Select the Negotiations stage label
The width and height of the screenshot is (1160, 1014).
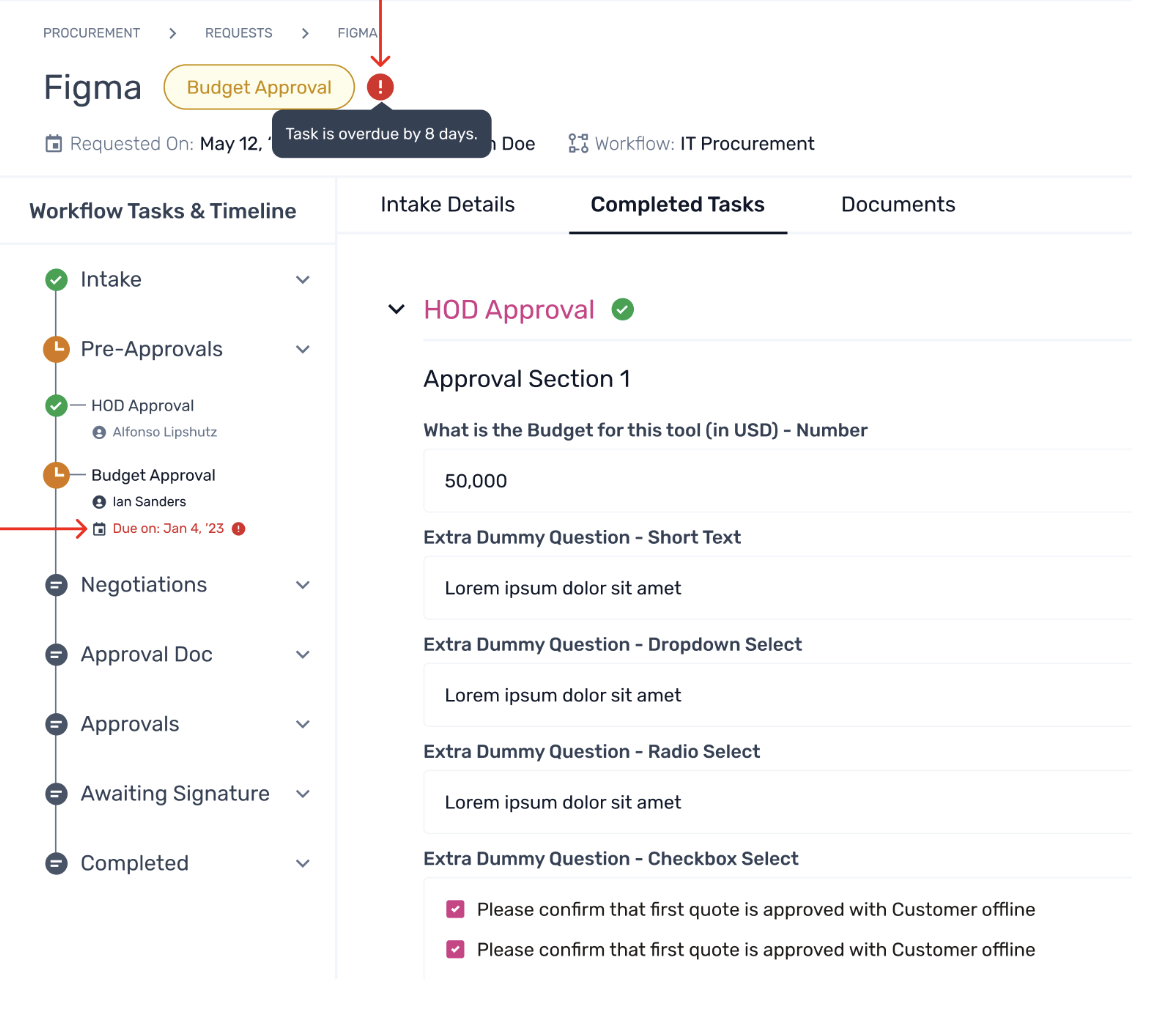point(144,585)
